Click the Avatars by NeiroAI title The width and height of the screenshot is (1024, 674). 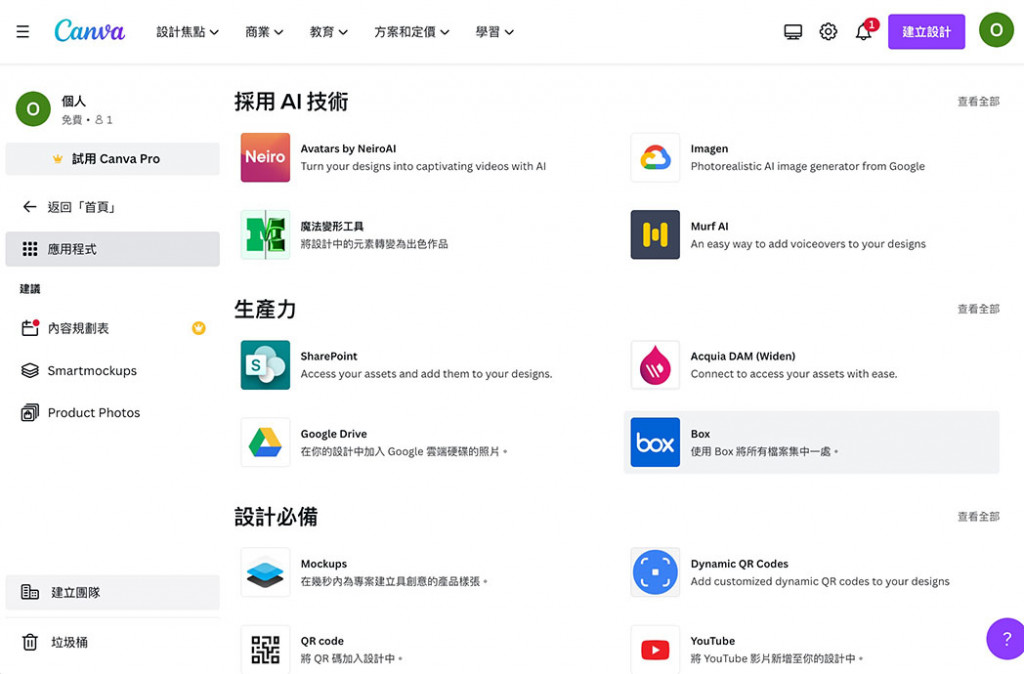tap(348, 148)
